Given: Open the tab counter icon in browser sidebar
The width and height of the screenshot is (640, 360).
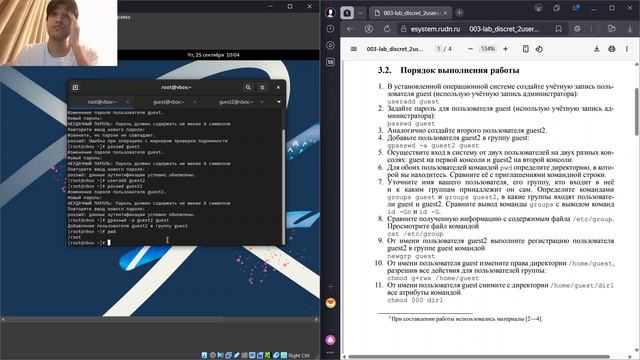Looking at the screenshot, I should pos(330,62).
